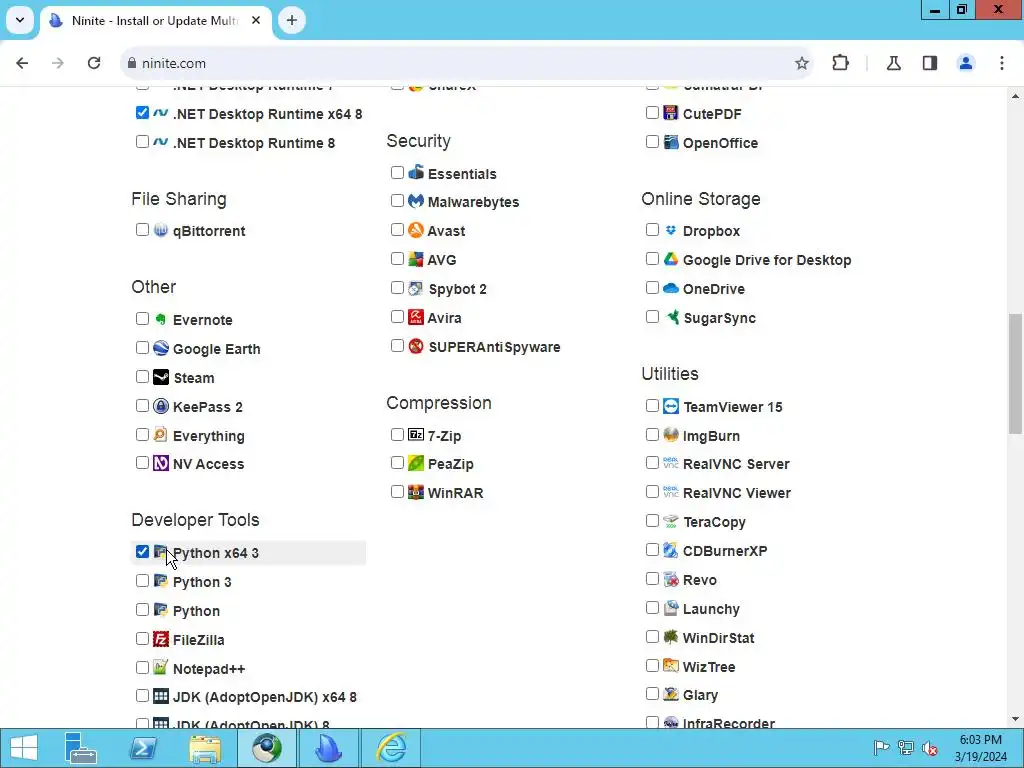1024x768 pixels.
Task: Click the KeePass 2 lock icon
Action: click(161, 406)
